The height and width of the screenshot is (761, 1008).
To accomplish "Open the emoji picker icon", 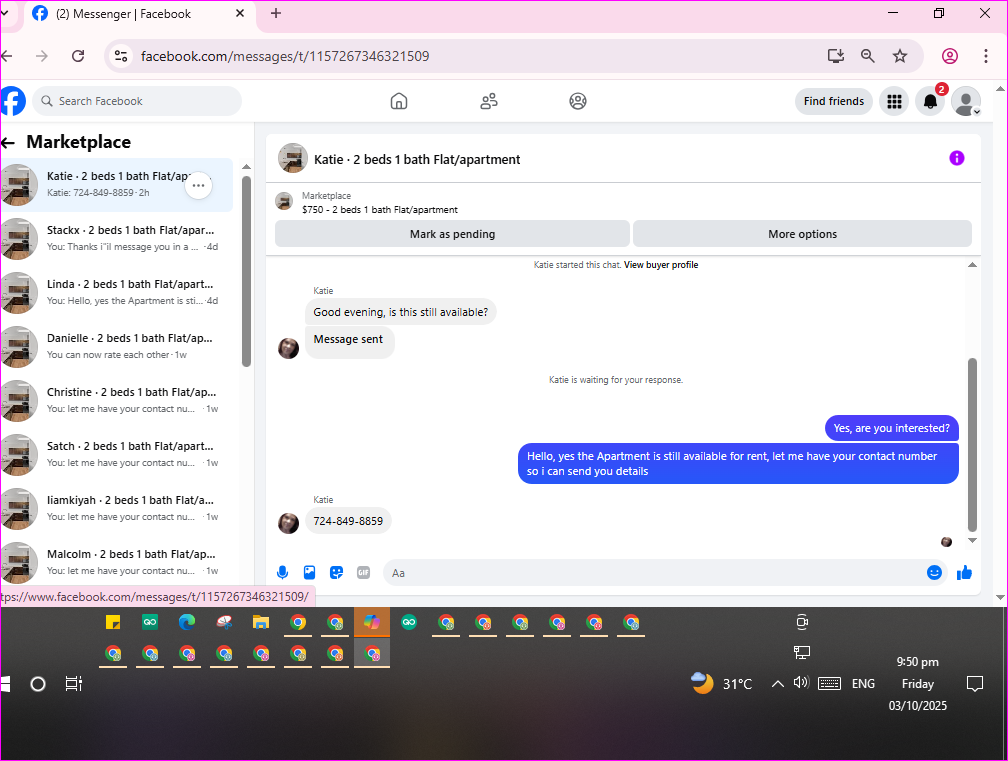I will (x=934, y=573).
